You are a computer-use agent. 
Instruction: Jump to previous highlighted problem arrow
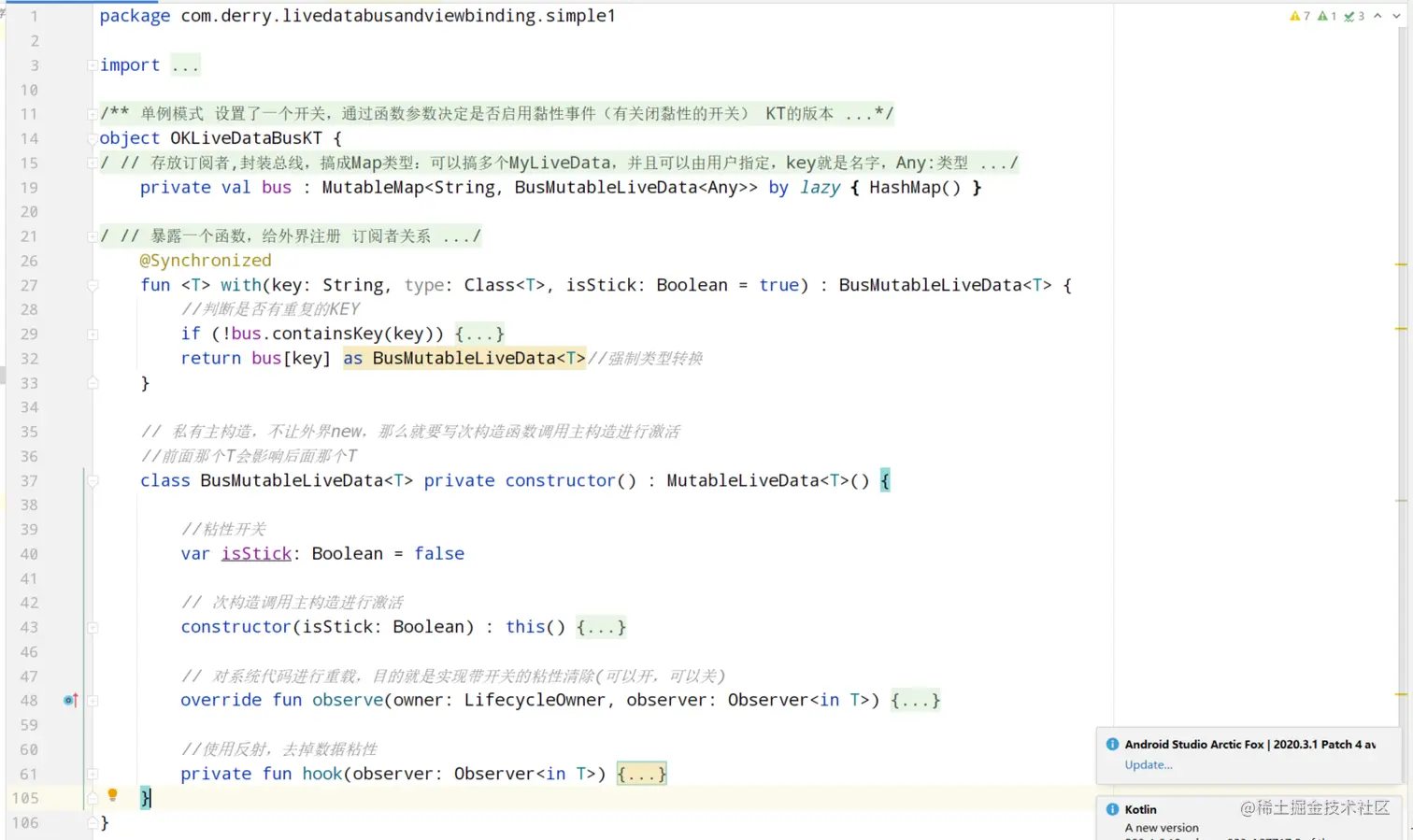click(1377, 16)
